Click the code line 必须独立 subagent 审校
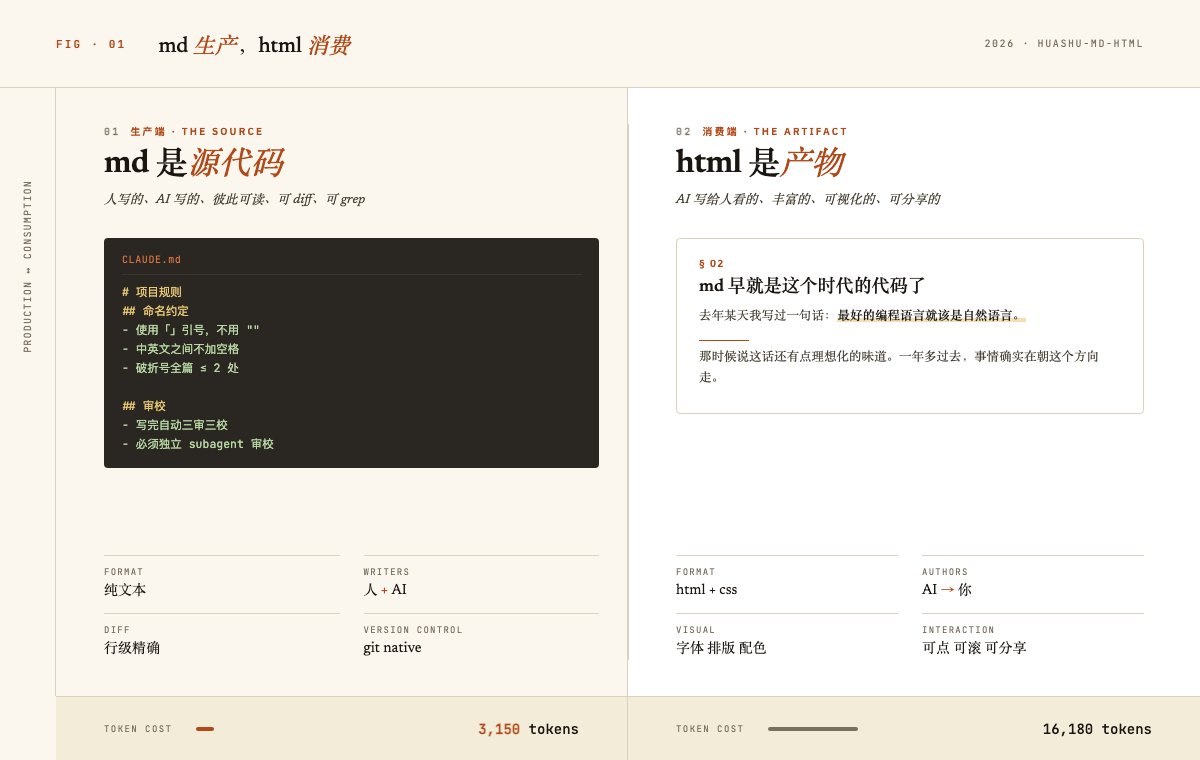This screenshot has width=1200, height=760. [x=198, y=444]
